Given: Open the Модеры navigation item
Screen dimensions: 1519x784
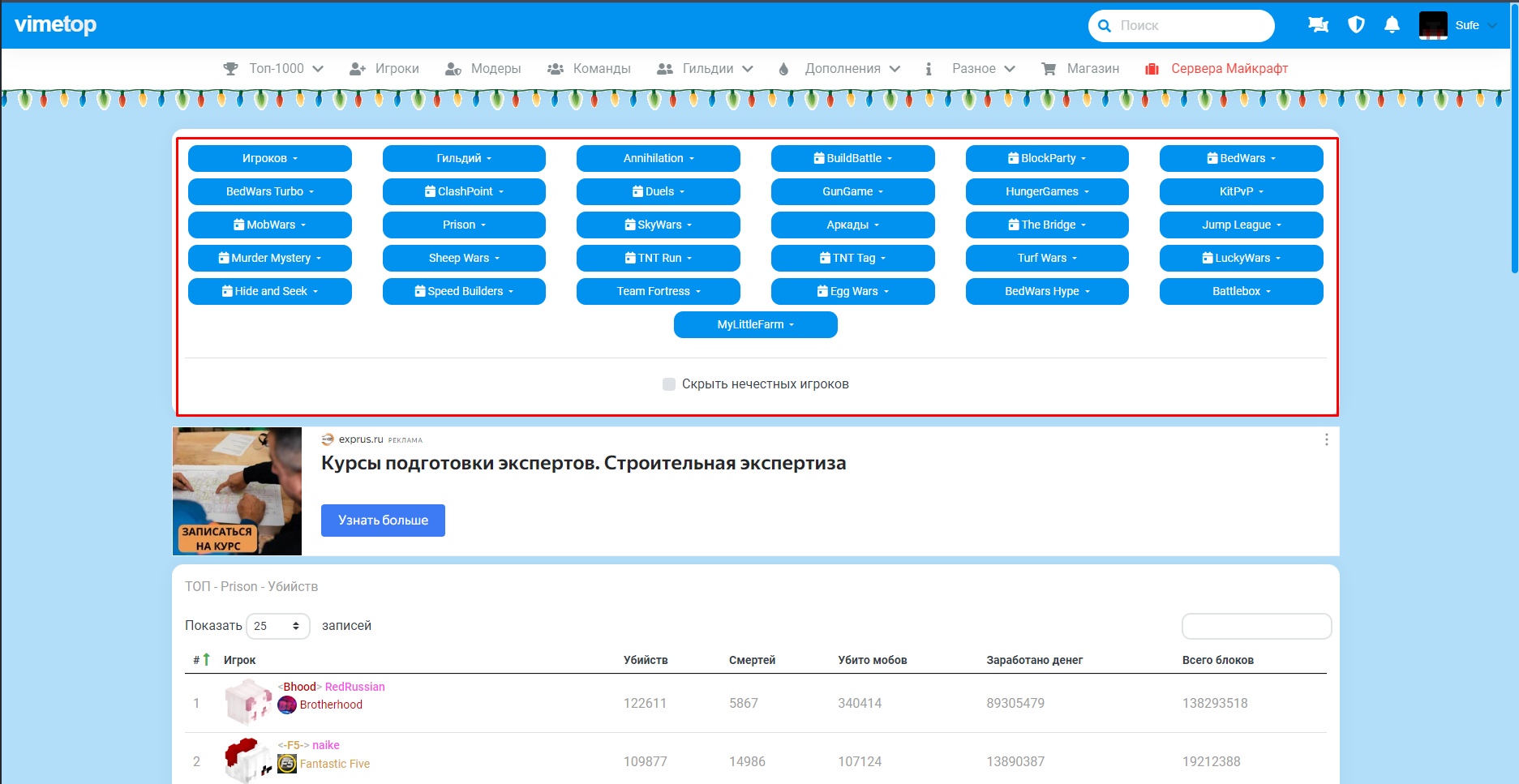Looking at the screenshot, I should 483,69.
